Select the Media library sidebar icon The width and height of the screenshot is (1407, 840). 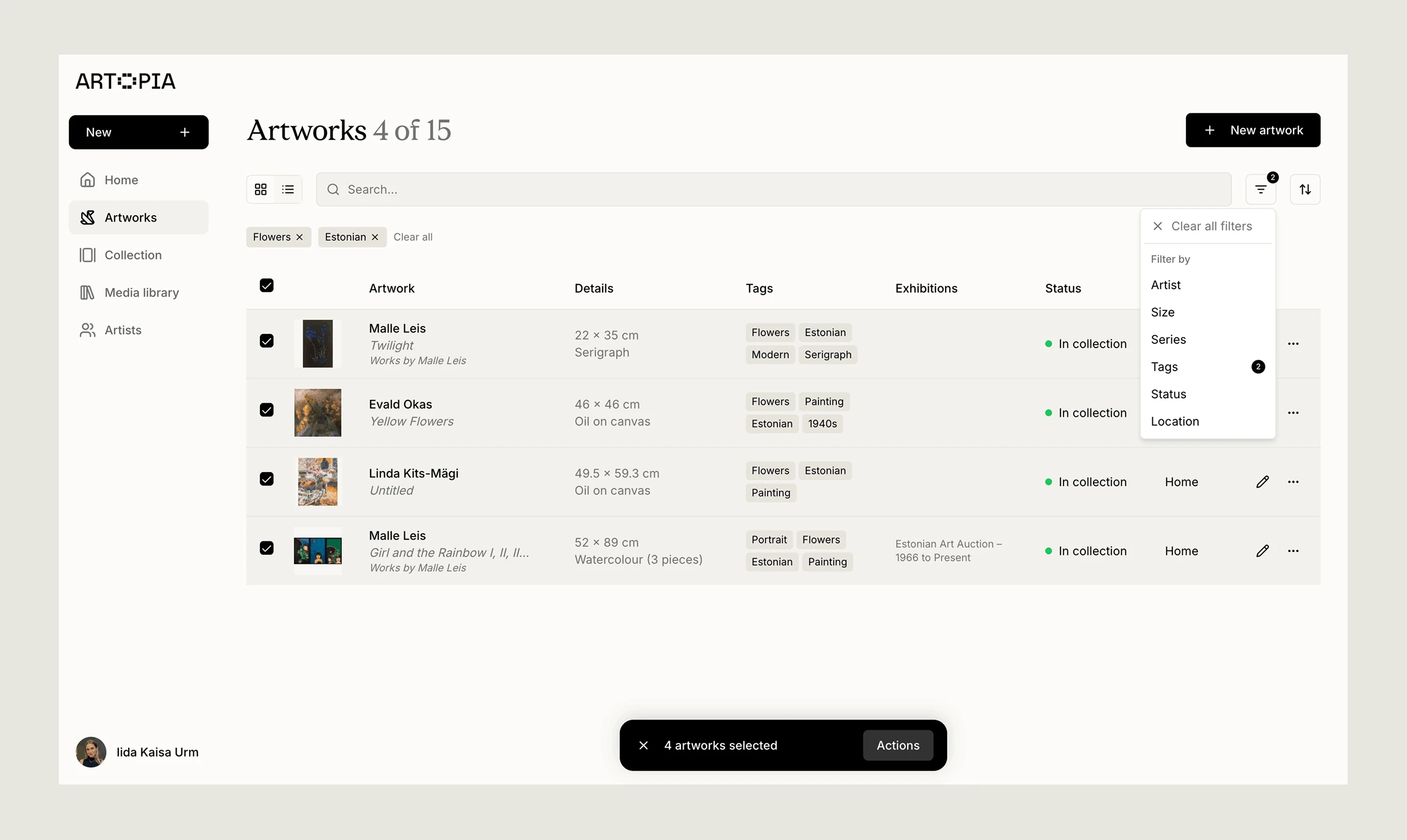(88, 292)
